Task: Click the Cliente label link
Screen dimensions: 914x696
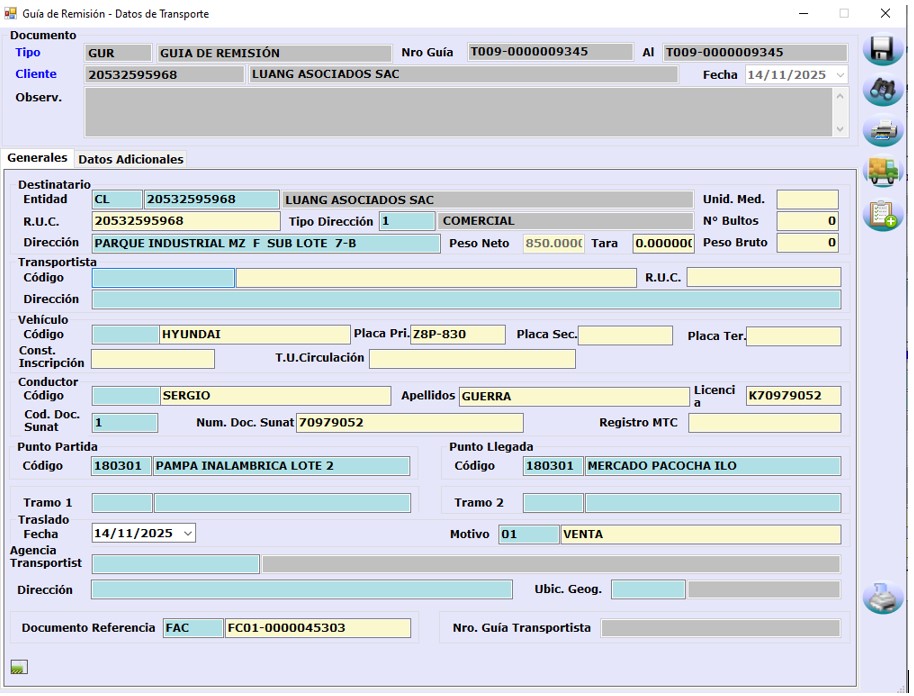Action: click(36, 74)
